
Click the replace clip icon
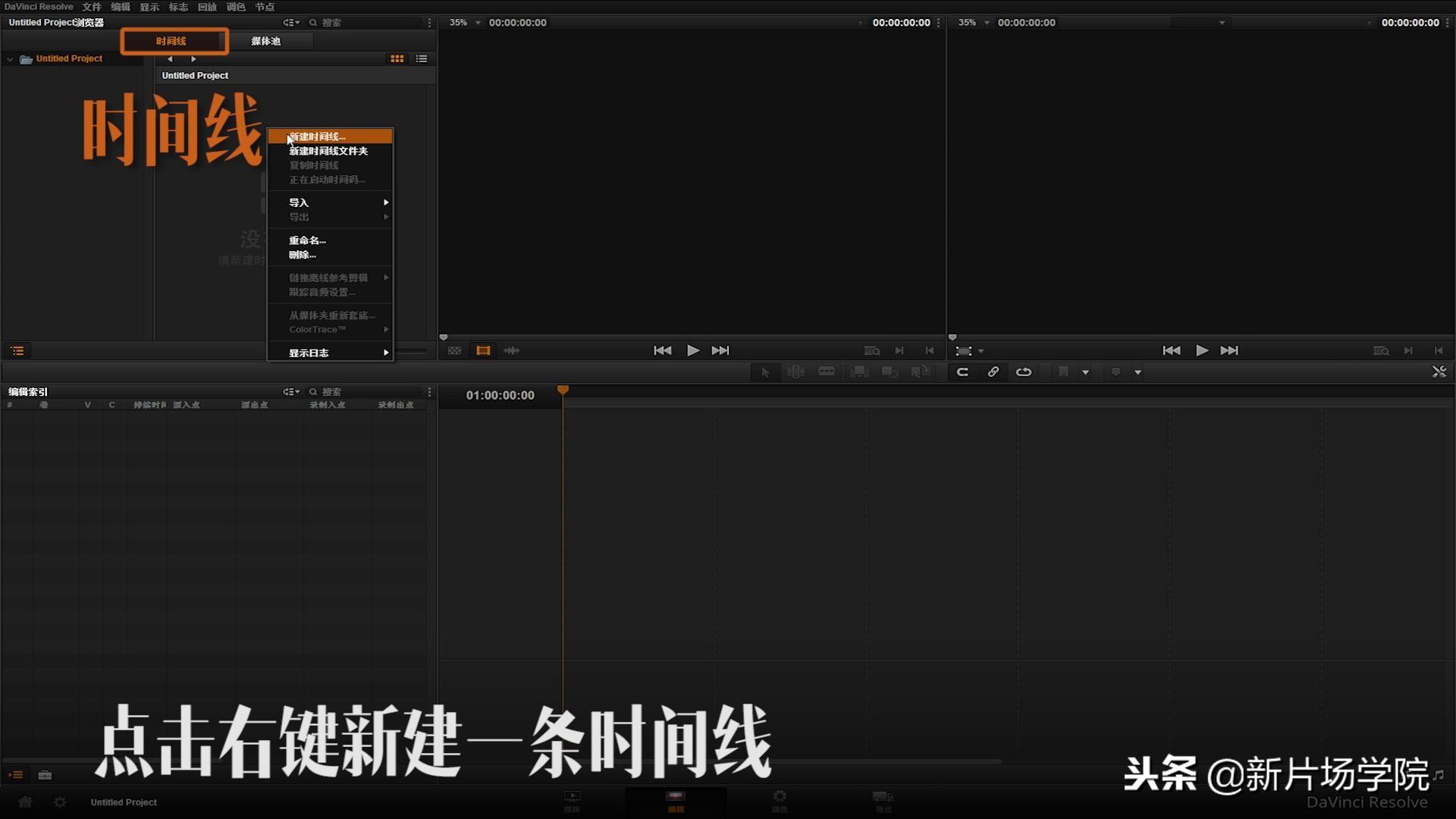pos(921,372)
